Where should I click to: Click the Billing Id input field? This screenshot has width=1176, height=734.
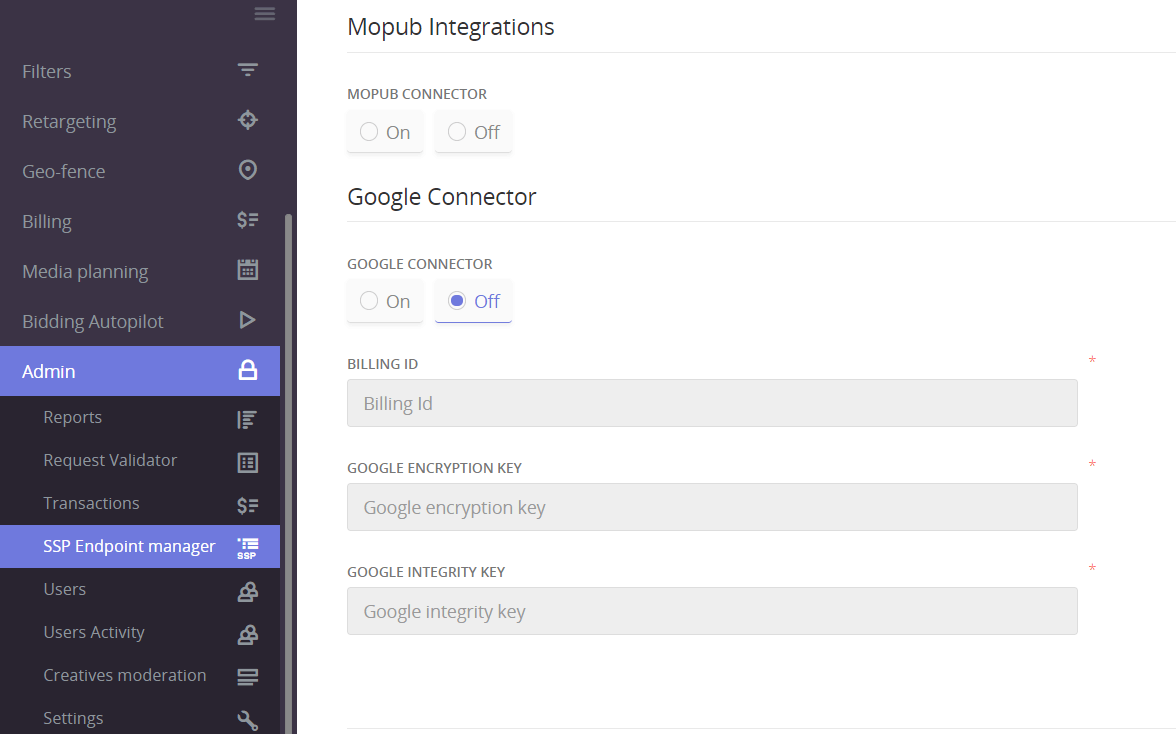click(712, 403)
